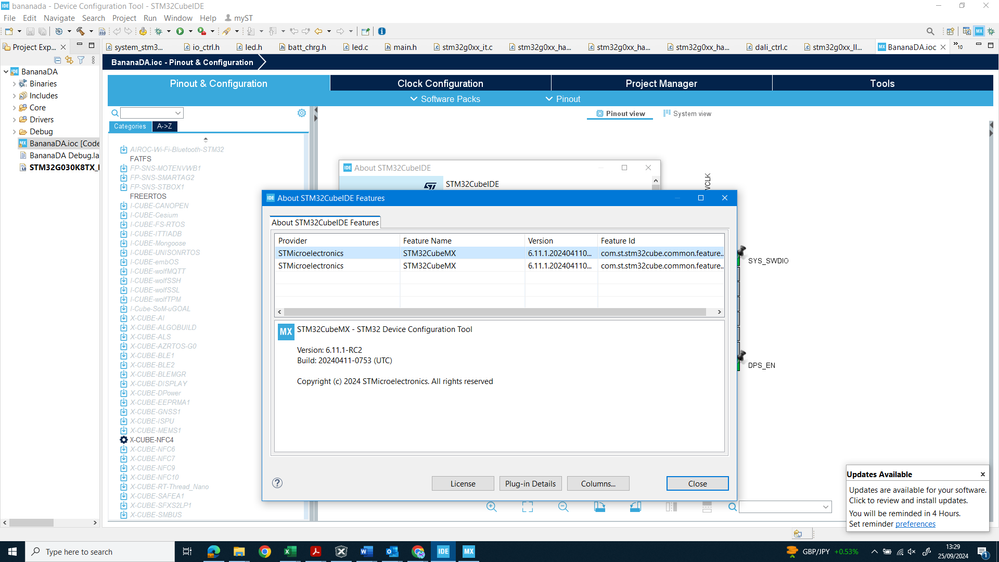Click the Close button in Features dialog

[x=697, y=484]
